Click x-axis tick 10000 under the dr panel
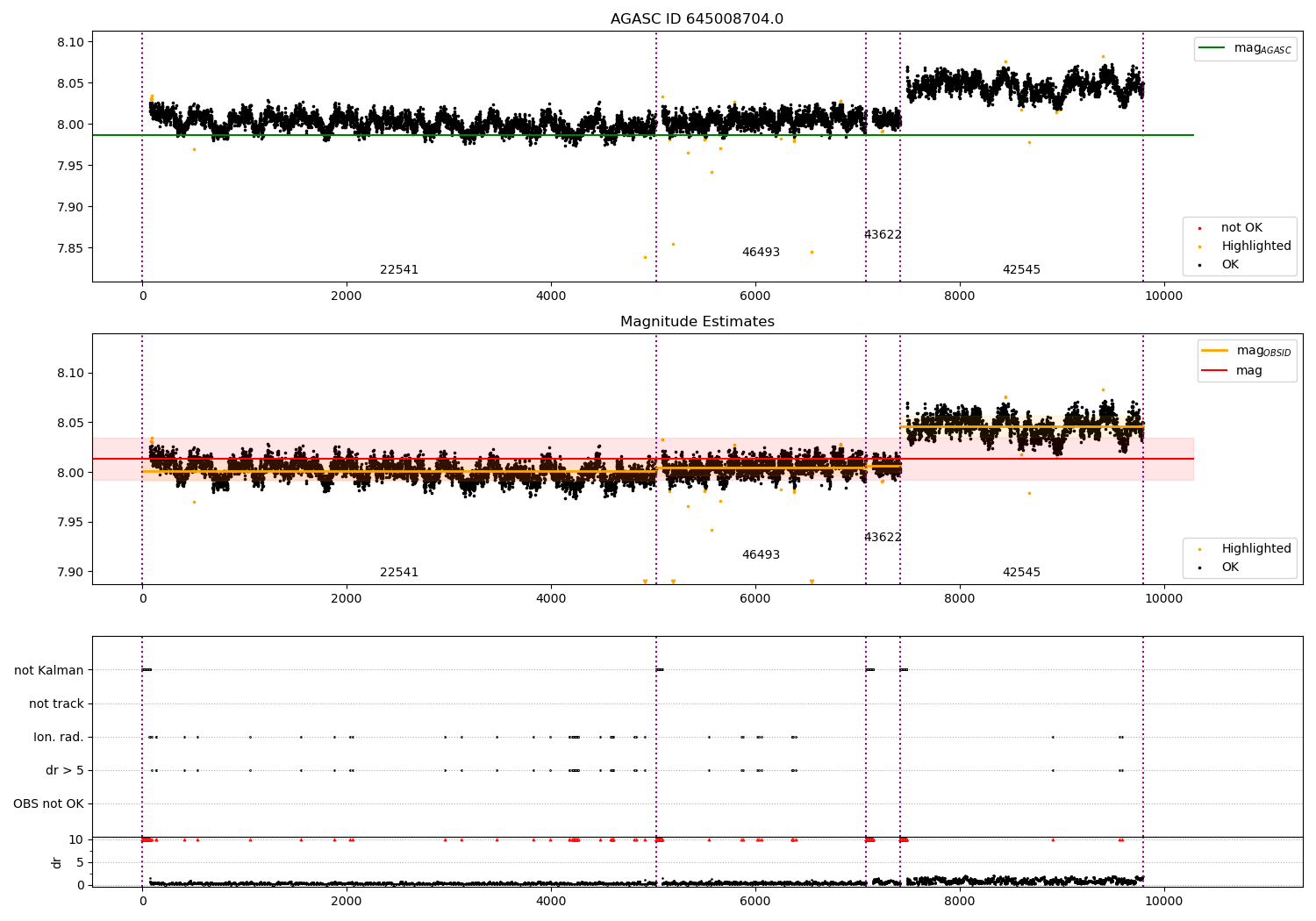This screenshot has width=1316, height=921. [1164, 902]
